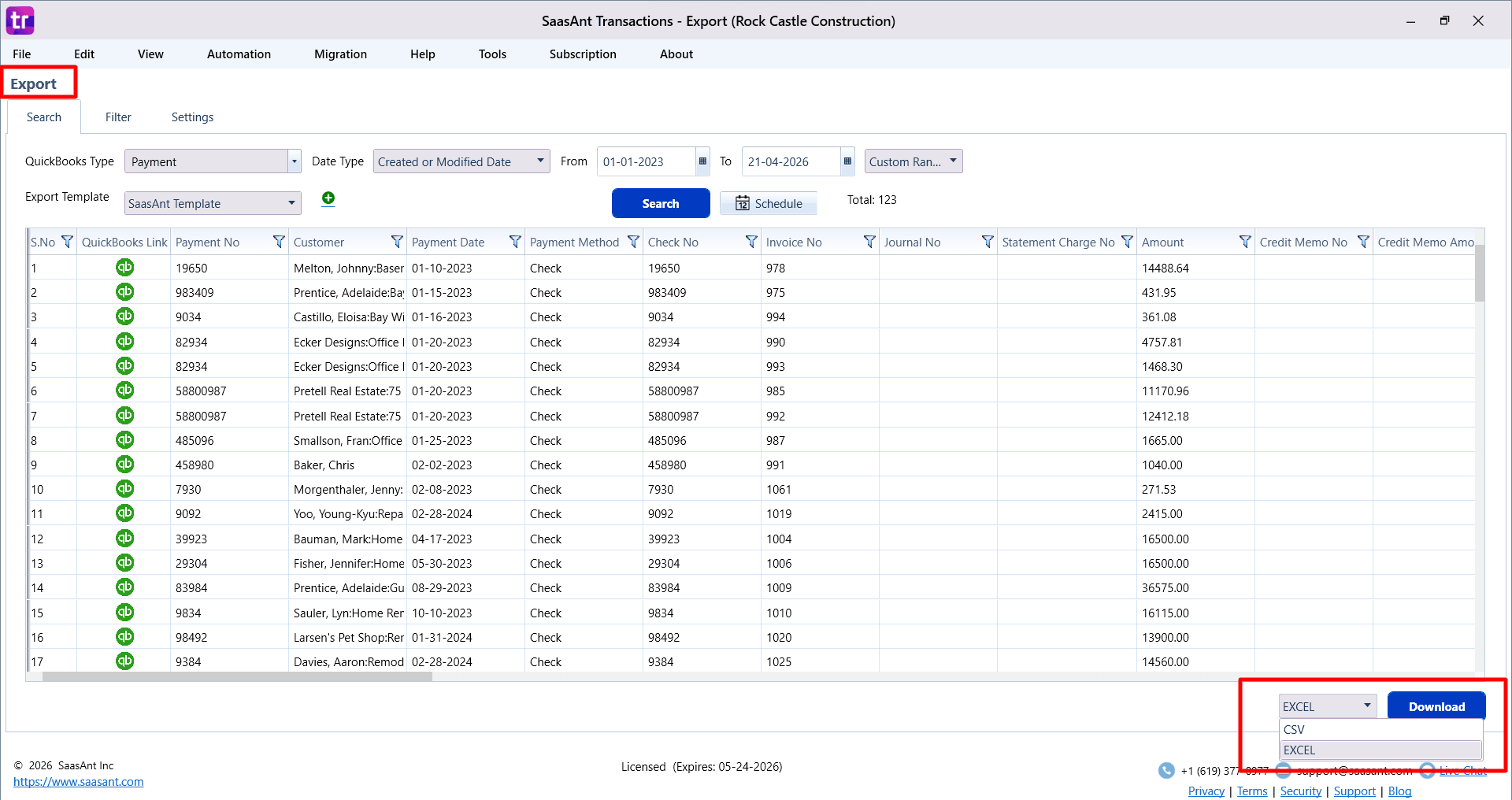Image resolution: width=1512 pixels, height=800 pixels.
Task: Open the Tools menu
Action: [x=492, y=54]
